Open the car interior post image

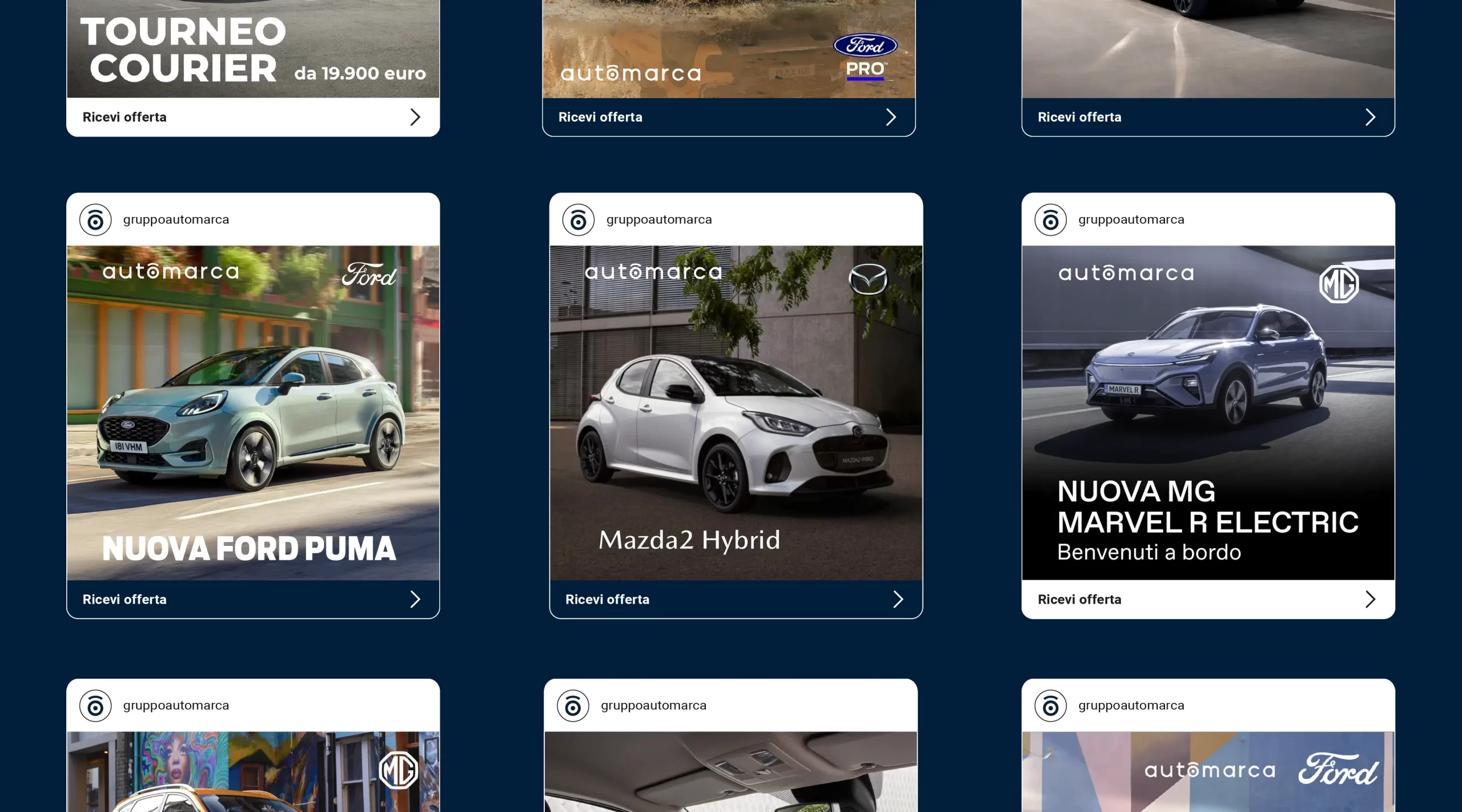pyautogui.click(x=730, y=771)
